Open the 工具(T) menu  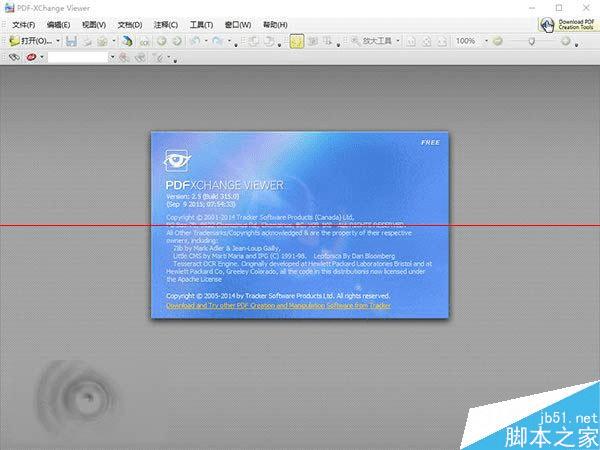(201, 25)
